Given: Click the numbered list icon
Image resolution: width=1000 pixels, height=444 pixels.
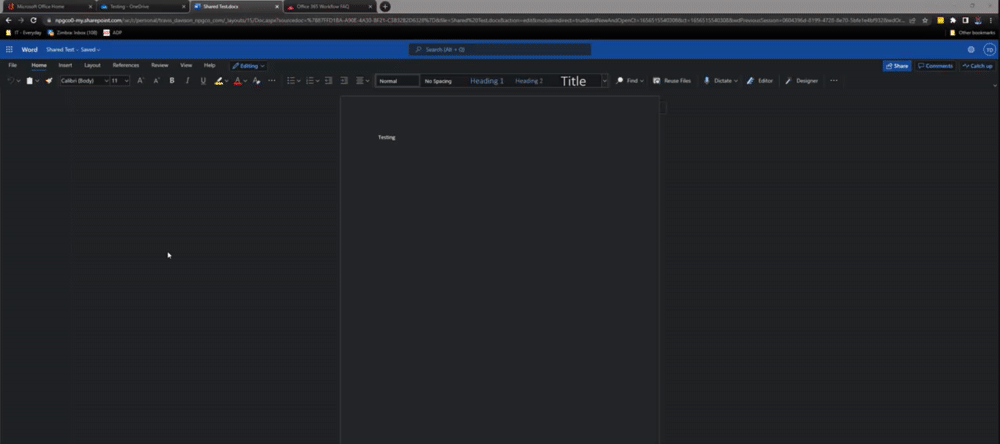Looking at the screenshot, I should pyautogui.click(x=309, y=81).
